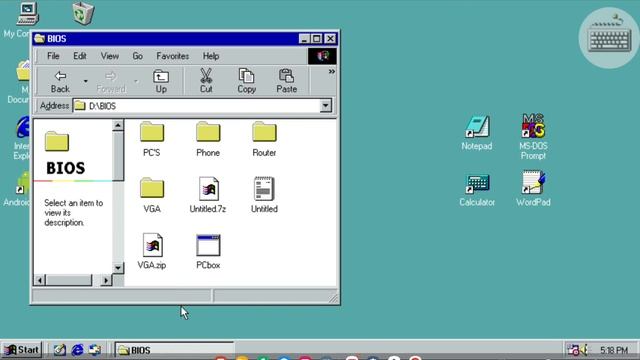Click left pane scroll up arrow

[118, 125]
